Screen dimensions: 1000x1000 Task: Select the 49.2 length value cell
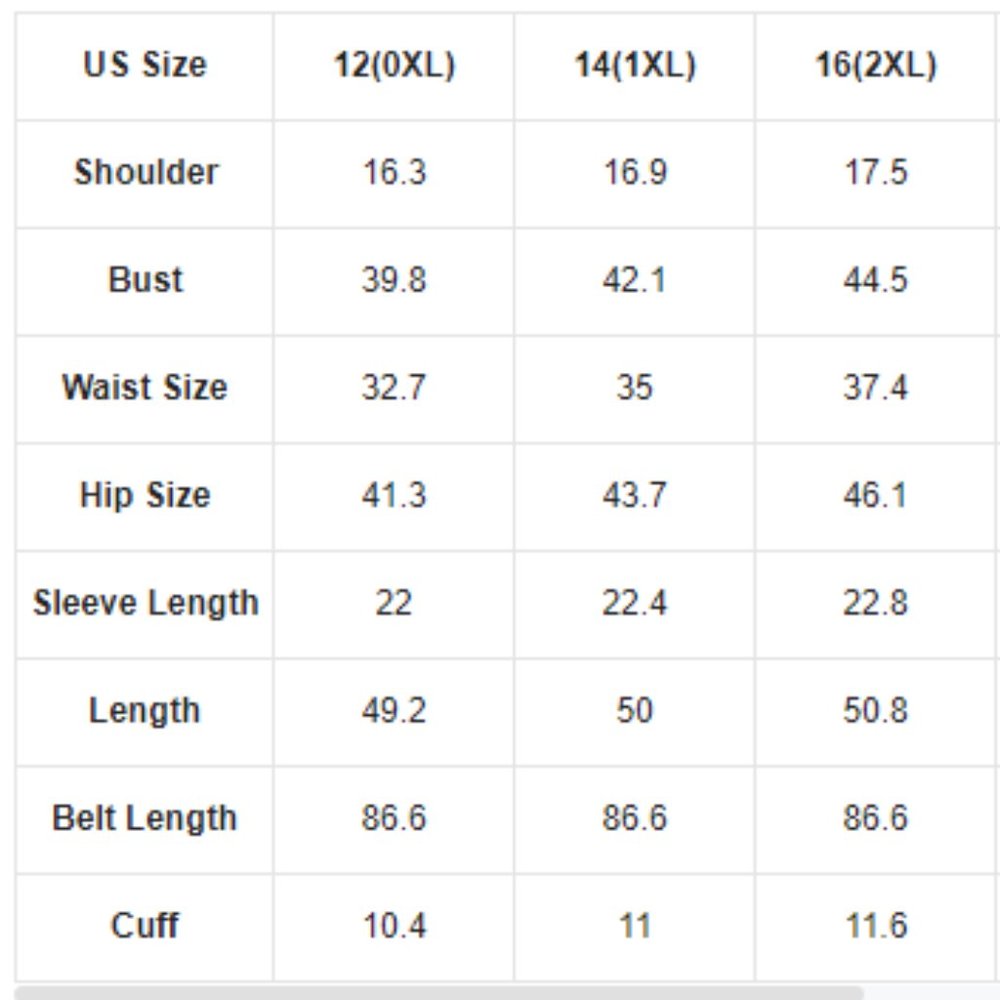coord(394,711)
